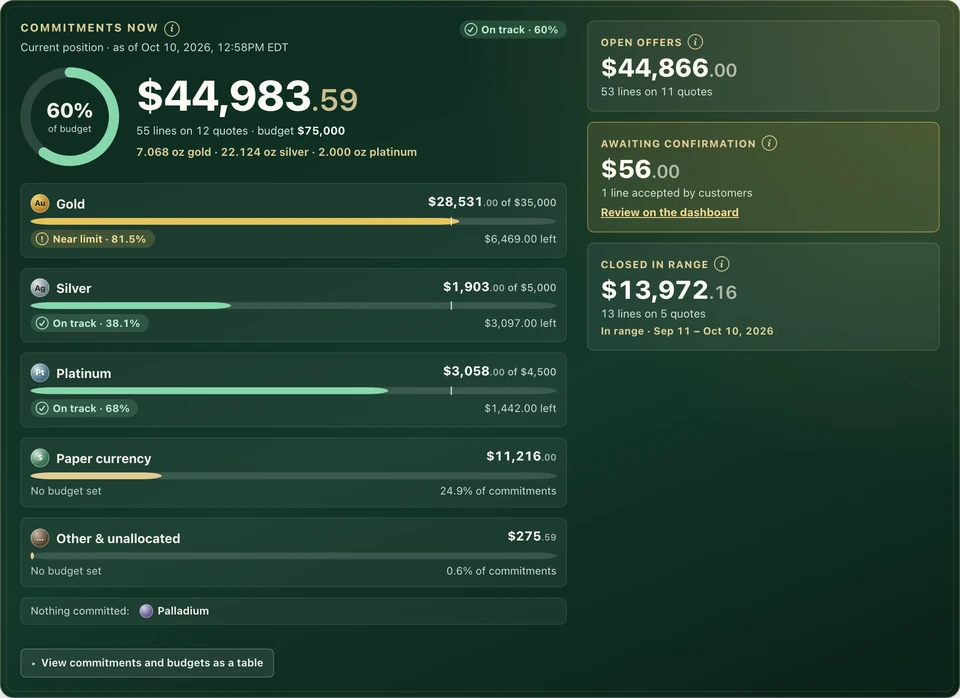Click the purple Palladium dot icon

click(x=146, y=611)
